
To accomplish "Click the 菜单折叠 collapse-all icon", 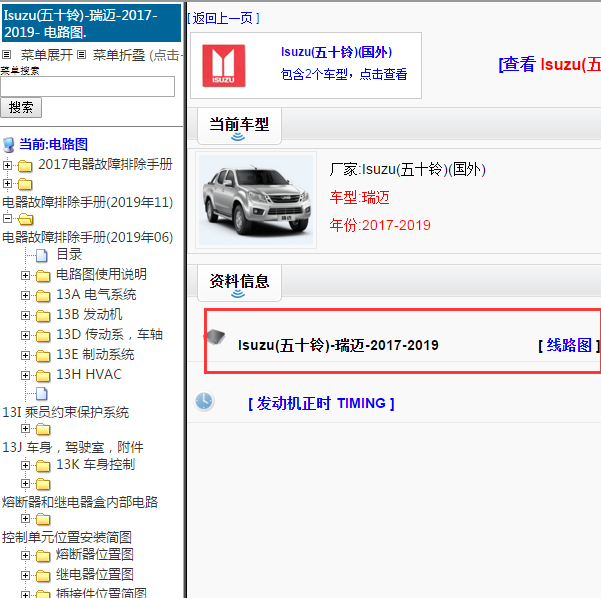I will 81,55.
